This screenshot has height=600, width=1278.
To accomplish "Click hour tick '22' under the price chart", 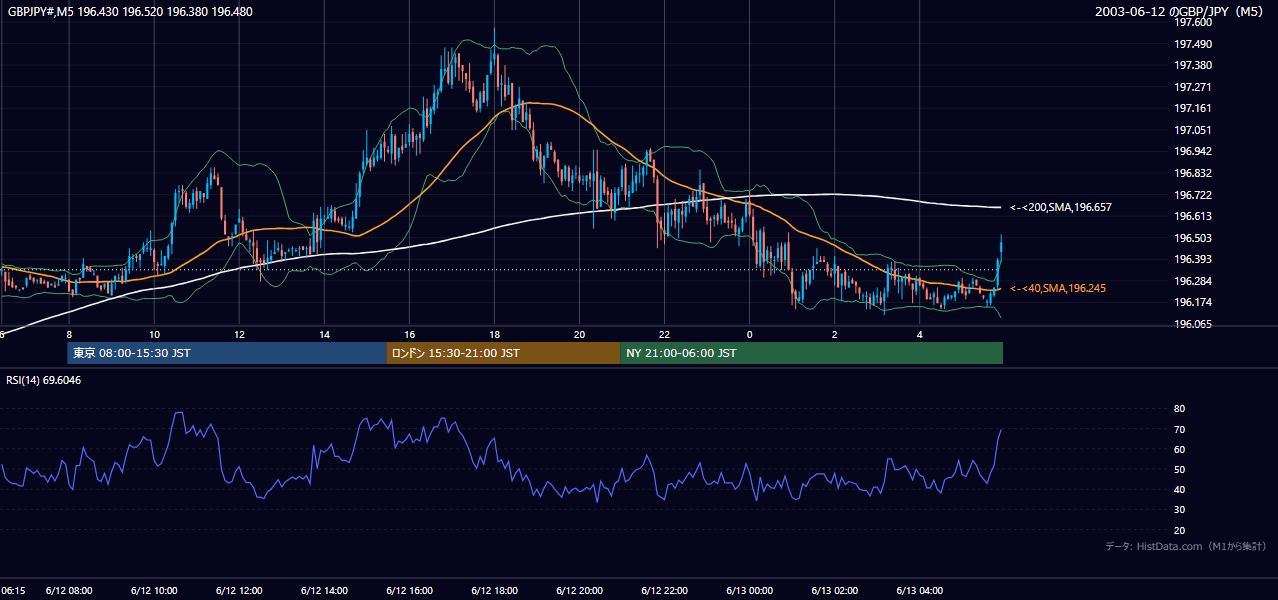I will point(664,334).
